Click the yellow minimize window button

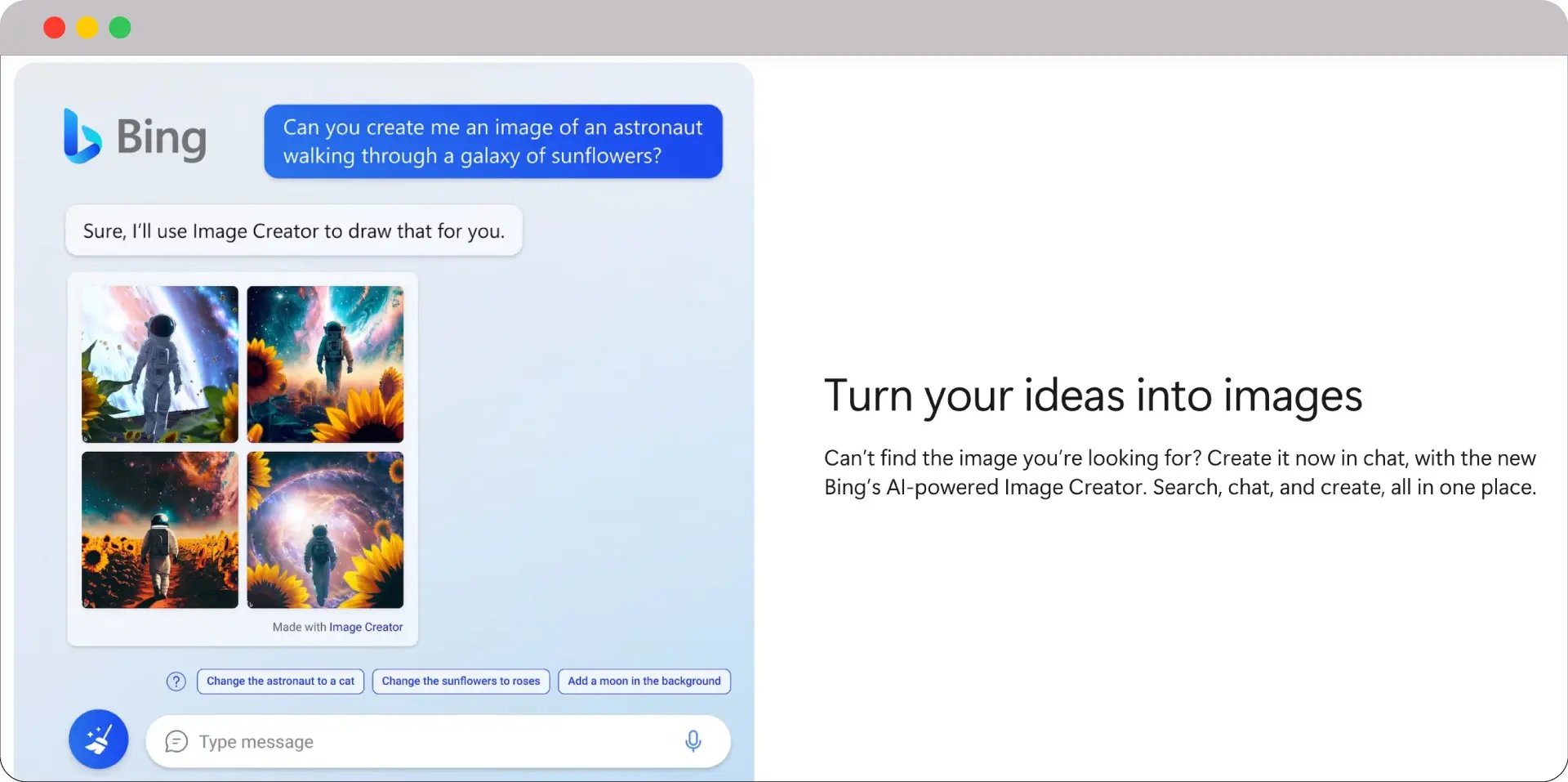click(x=87, y=28)
